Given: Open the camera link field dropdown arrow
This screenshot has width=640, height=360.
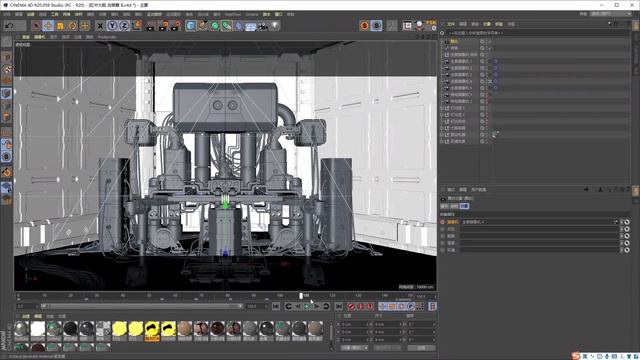Looking at the screenshot, I should pos(616,222).
